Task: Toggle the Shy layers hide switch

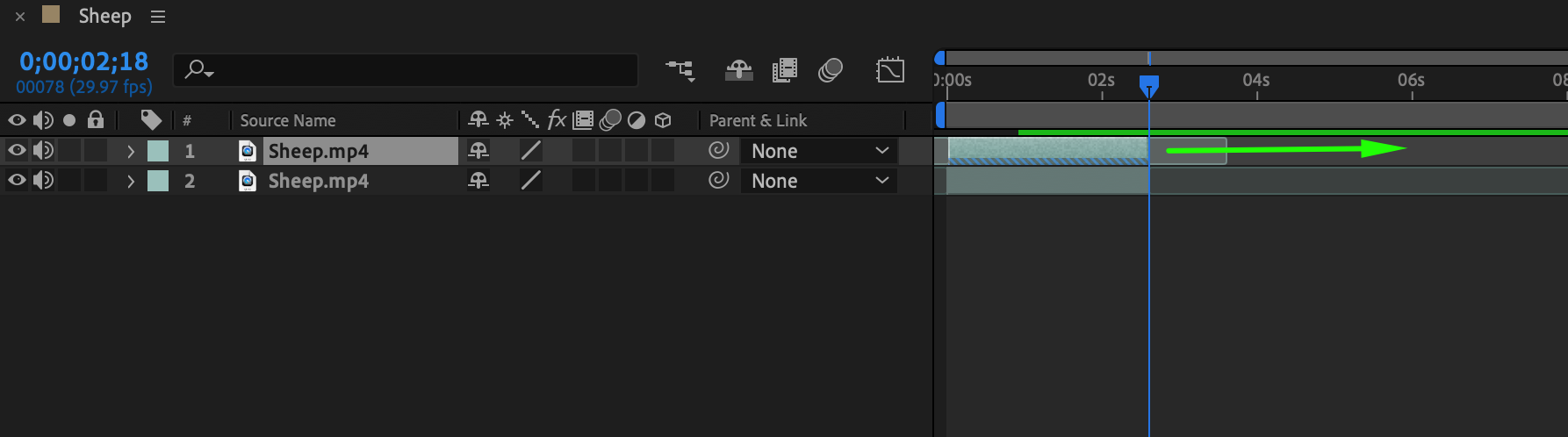Action: [x=738, y=70]
